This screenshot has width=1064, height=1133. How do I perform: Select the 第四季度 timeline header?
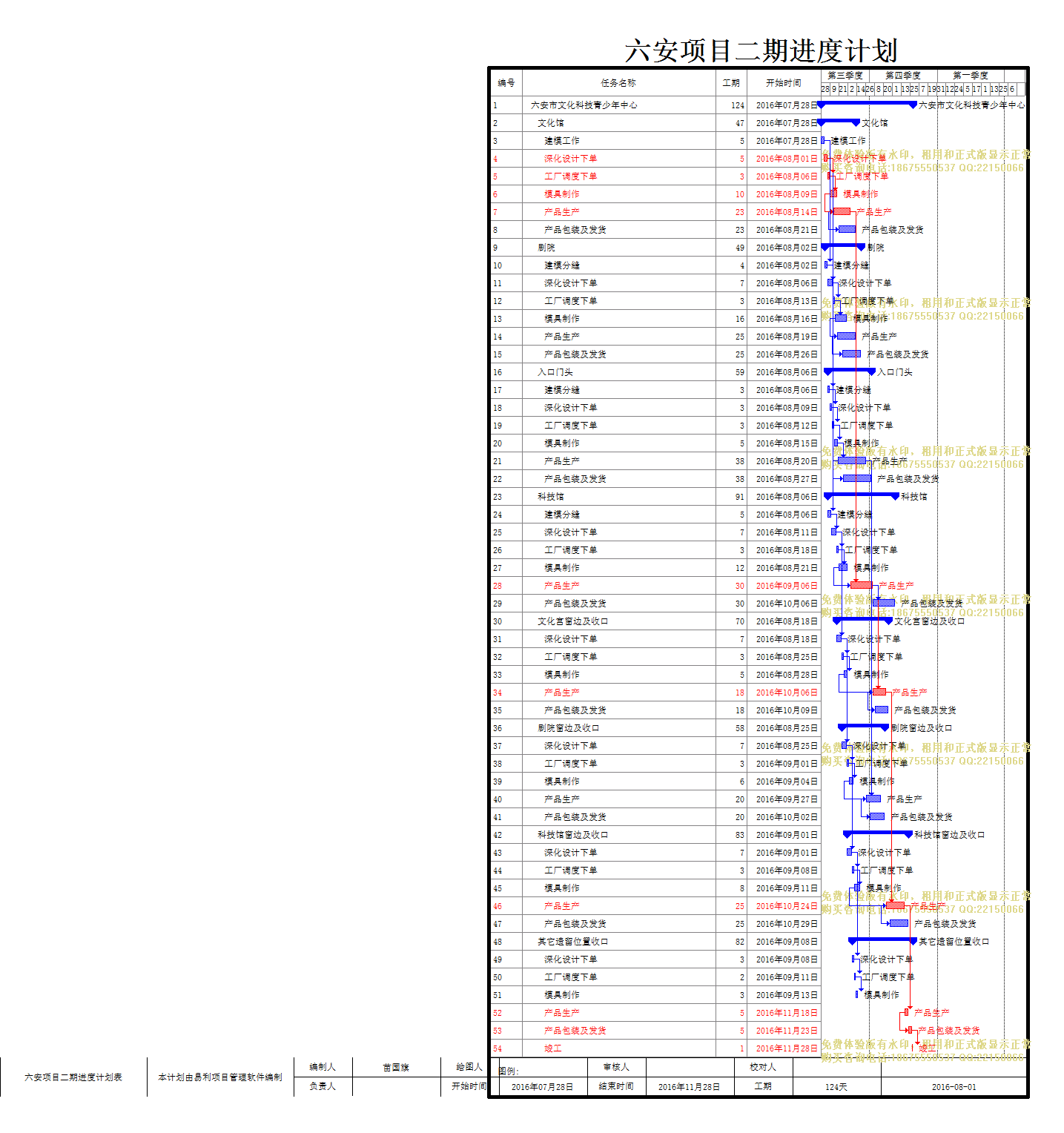[x=903, y=76]
